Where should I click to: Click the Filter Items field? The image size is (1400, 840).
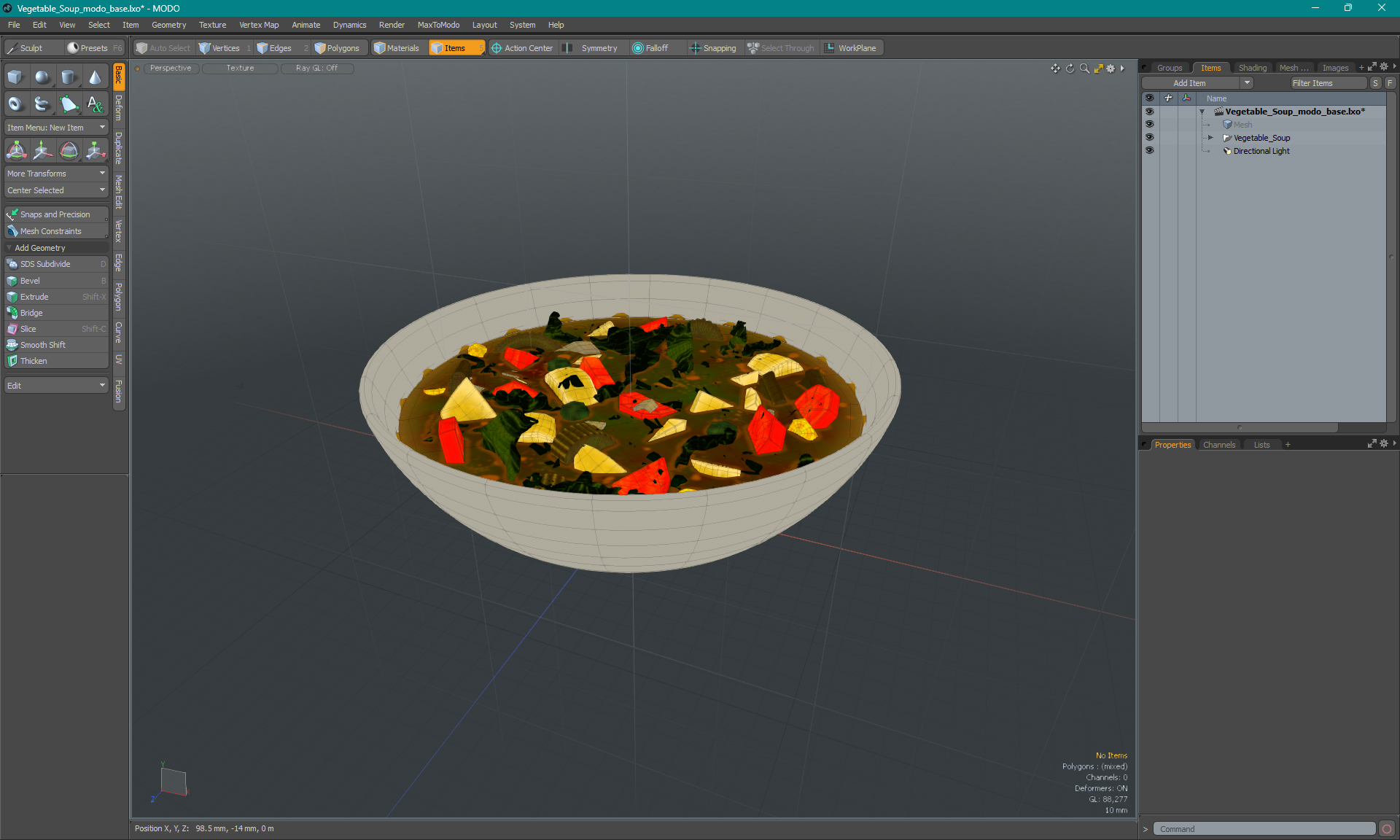(x=1327, y=83)
